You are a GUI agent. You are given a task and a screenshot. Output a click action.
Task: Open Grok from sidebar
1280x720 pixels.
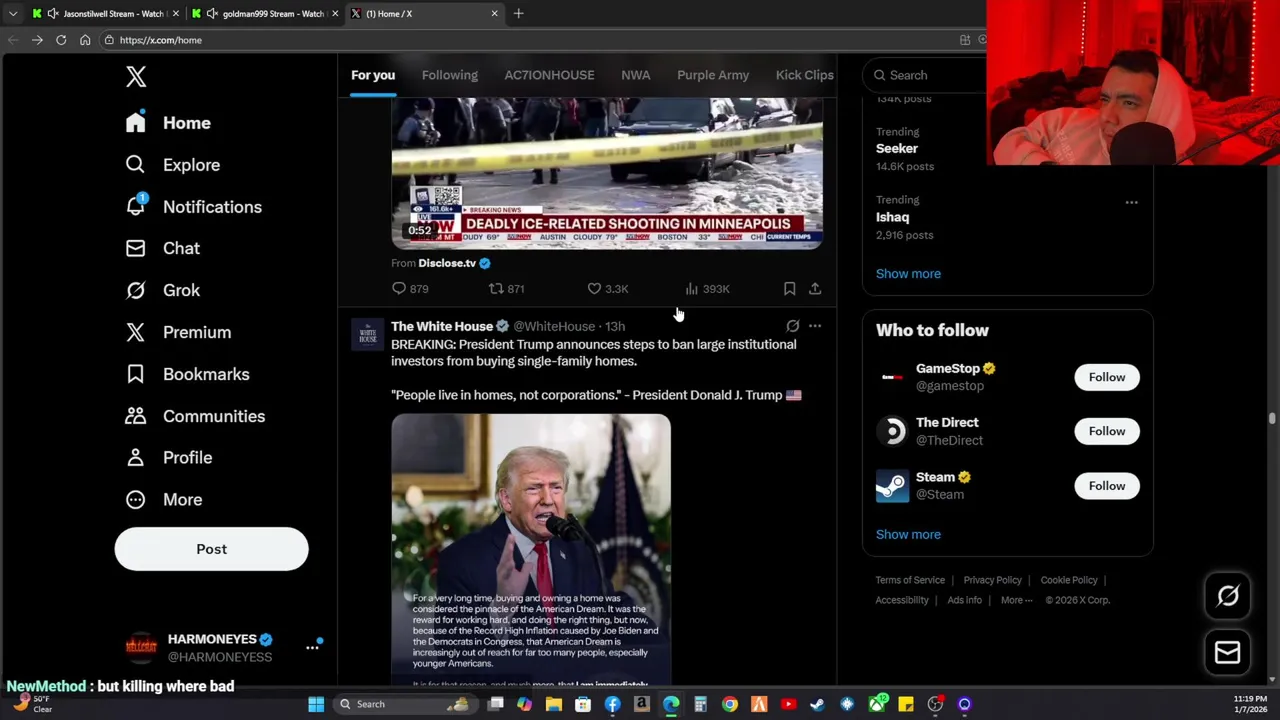163,290
